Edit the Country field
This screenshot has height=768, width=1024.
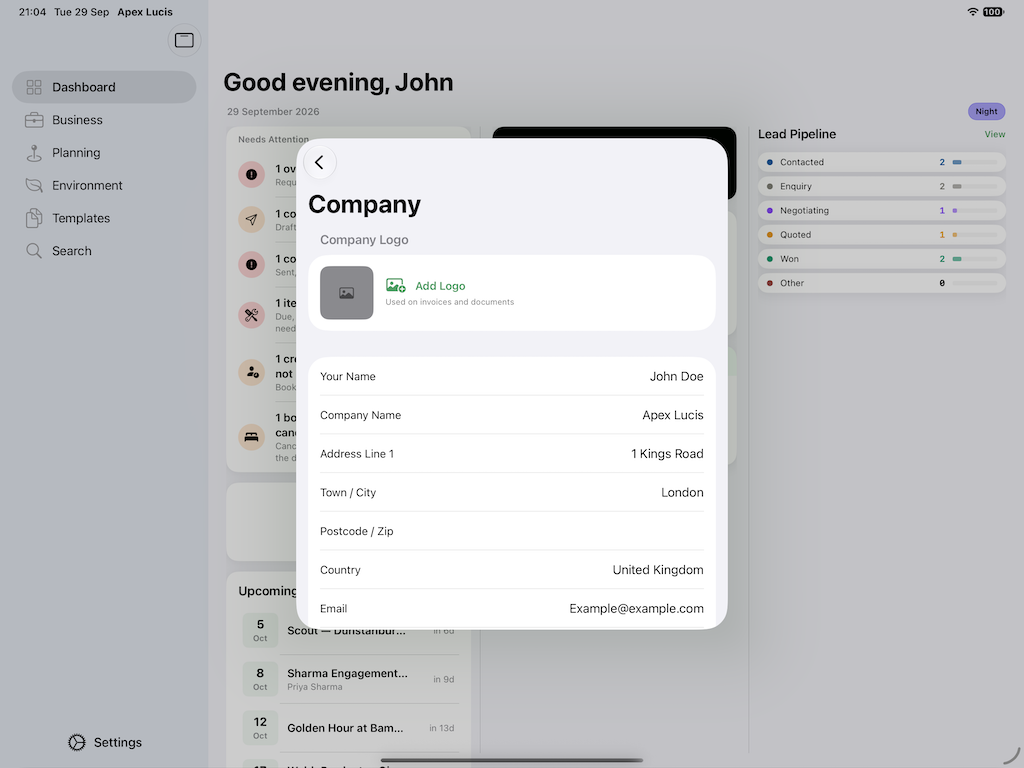click(512, 570)
